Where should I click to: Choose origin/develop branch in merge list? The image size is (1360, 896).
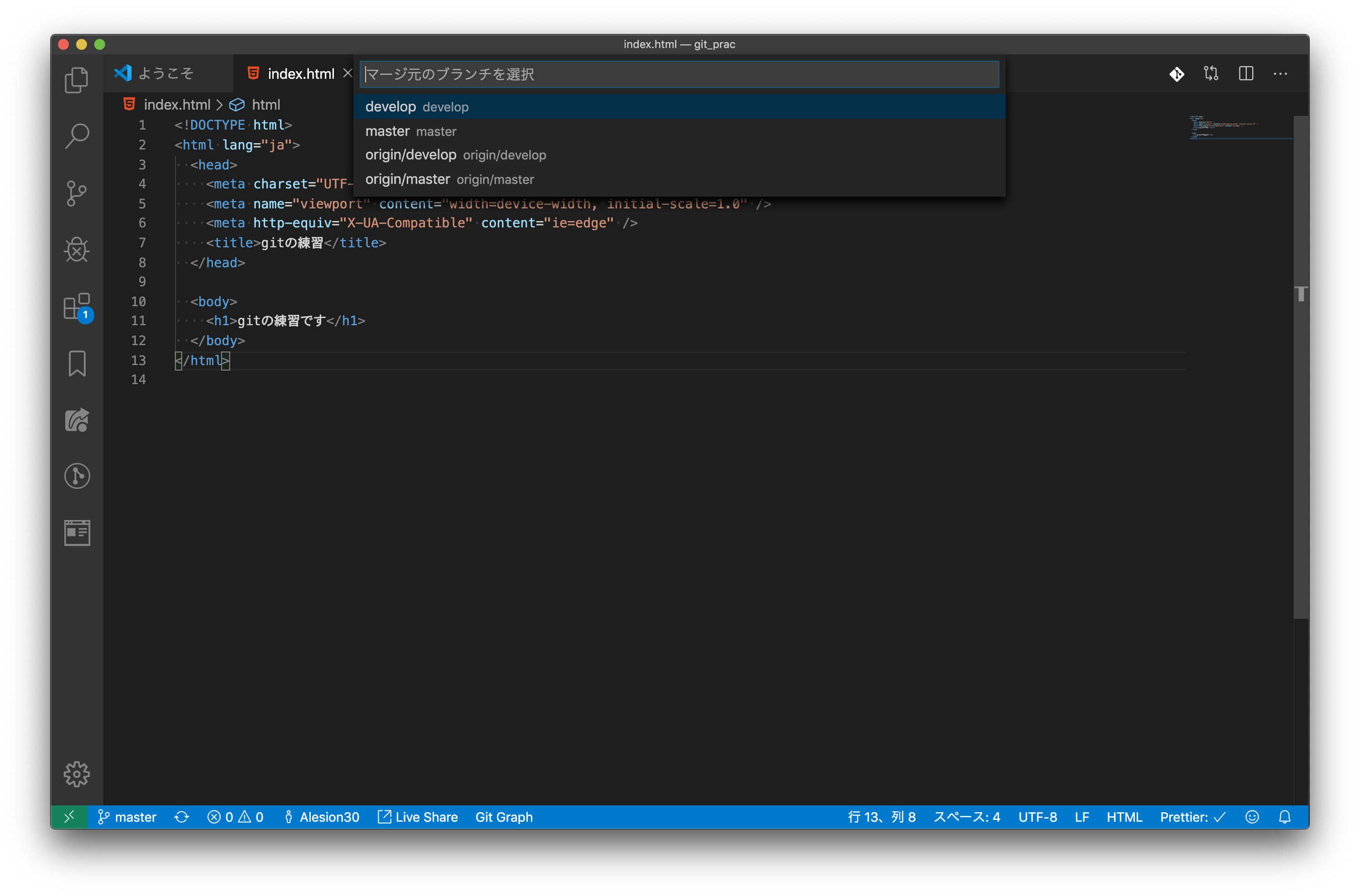pyautogui.click(x=679, y=155)
